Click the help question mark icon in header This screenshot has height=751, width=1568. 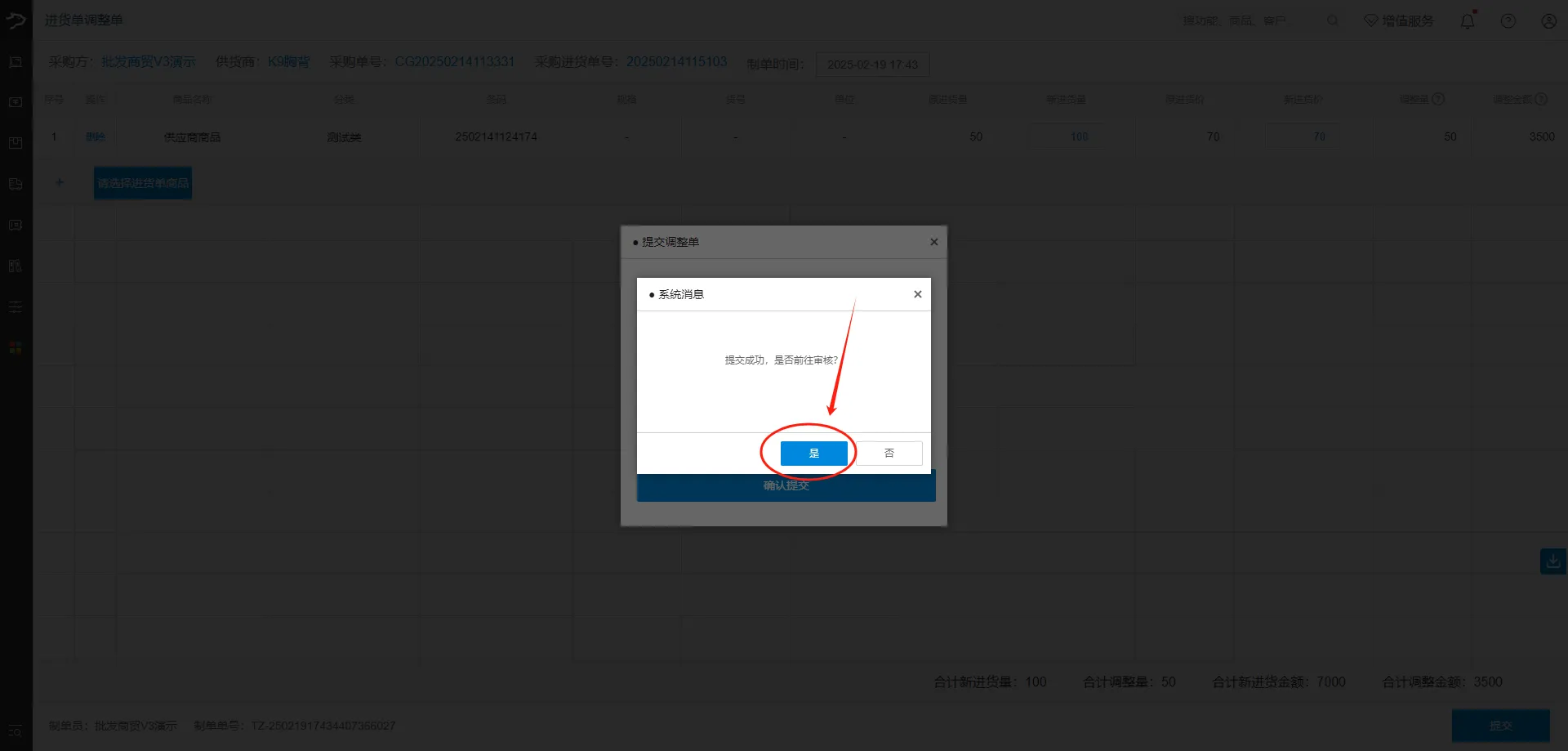tap(1508, 21)
